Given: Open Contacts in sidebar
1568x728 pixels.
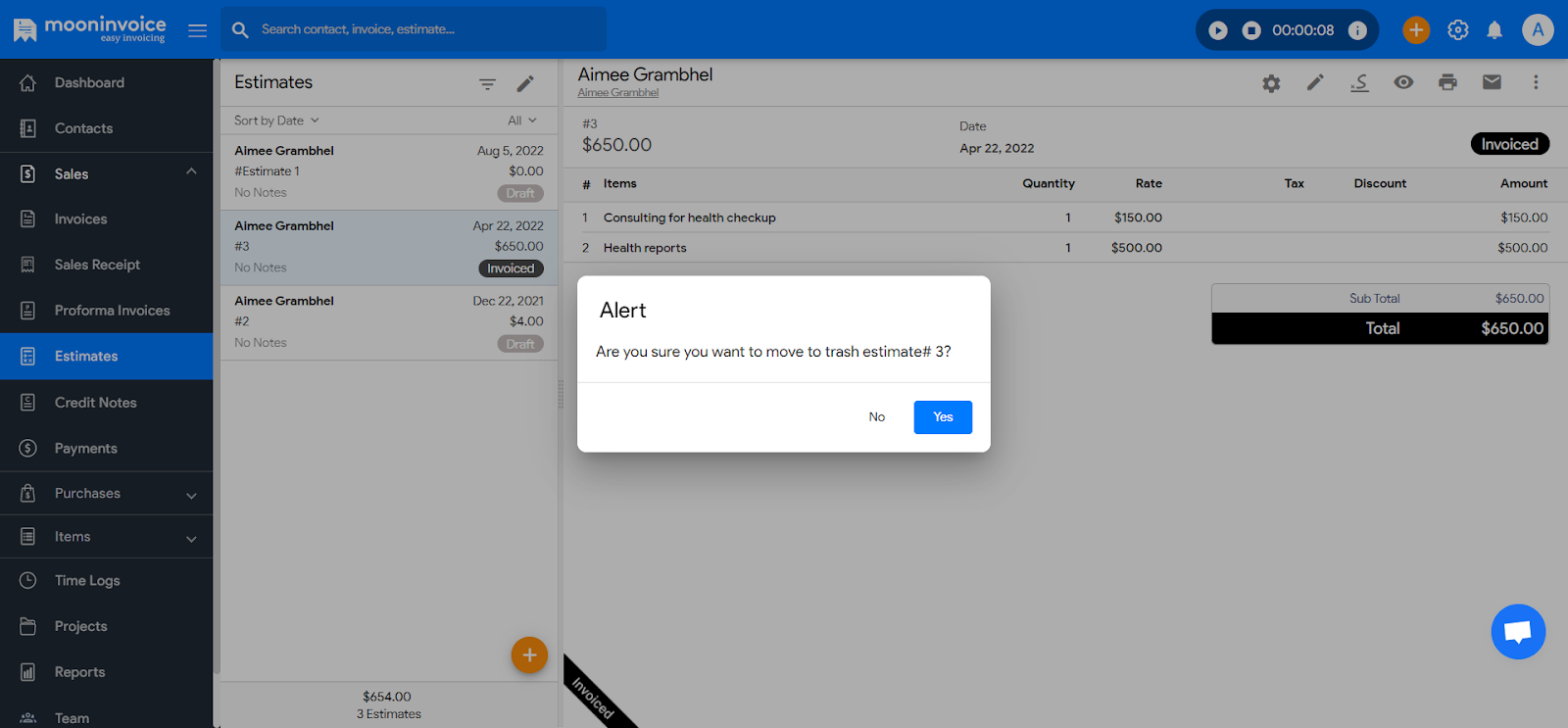Looking at the screenshot, I should pos(106,128).
